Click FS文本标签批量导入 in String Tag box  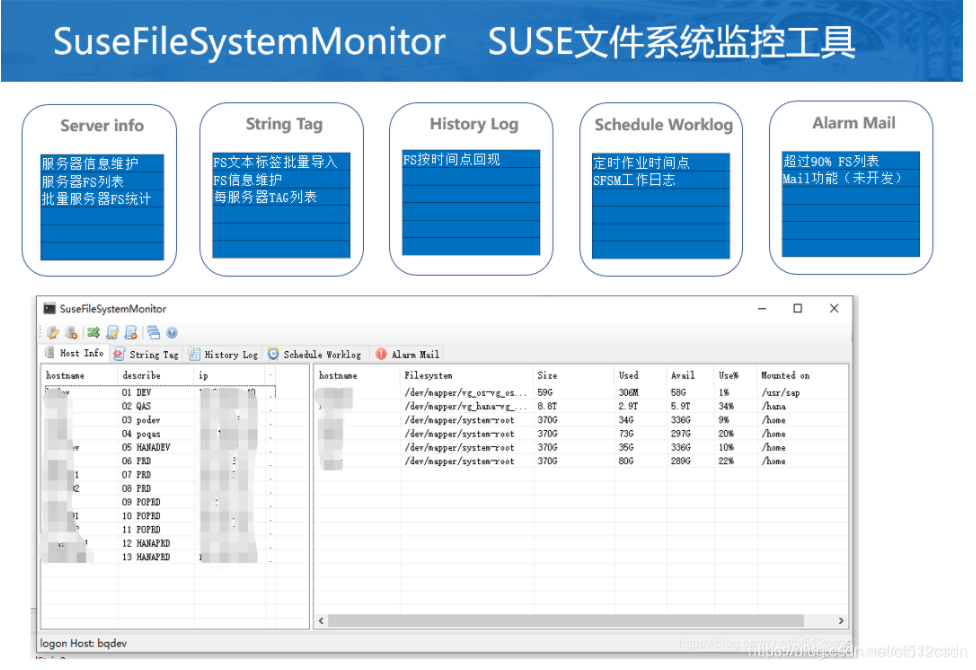pos(275,162)
